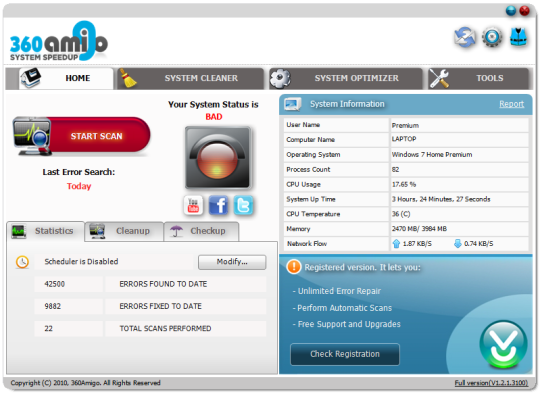This screenshot has height=394, width=540.
Task: Open the Twitter bird icon
Action: pos(243,205)
